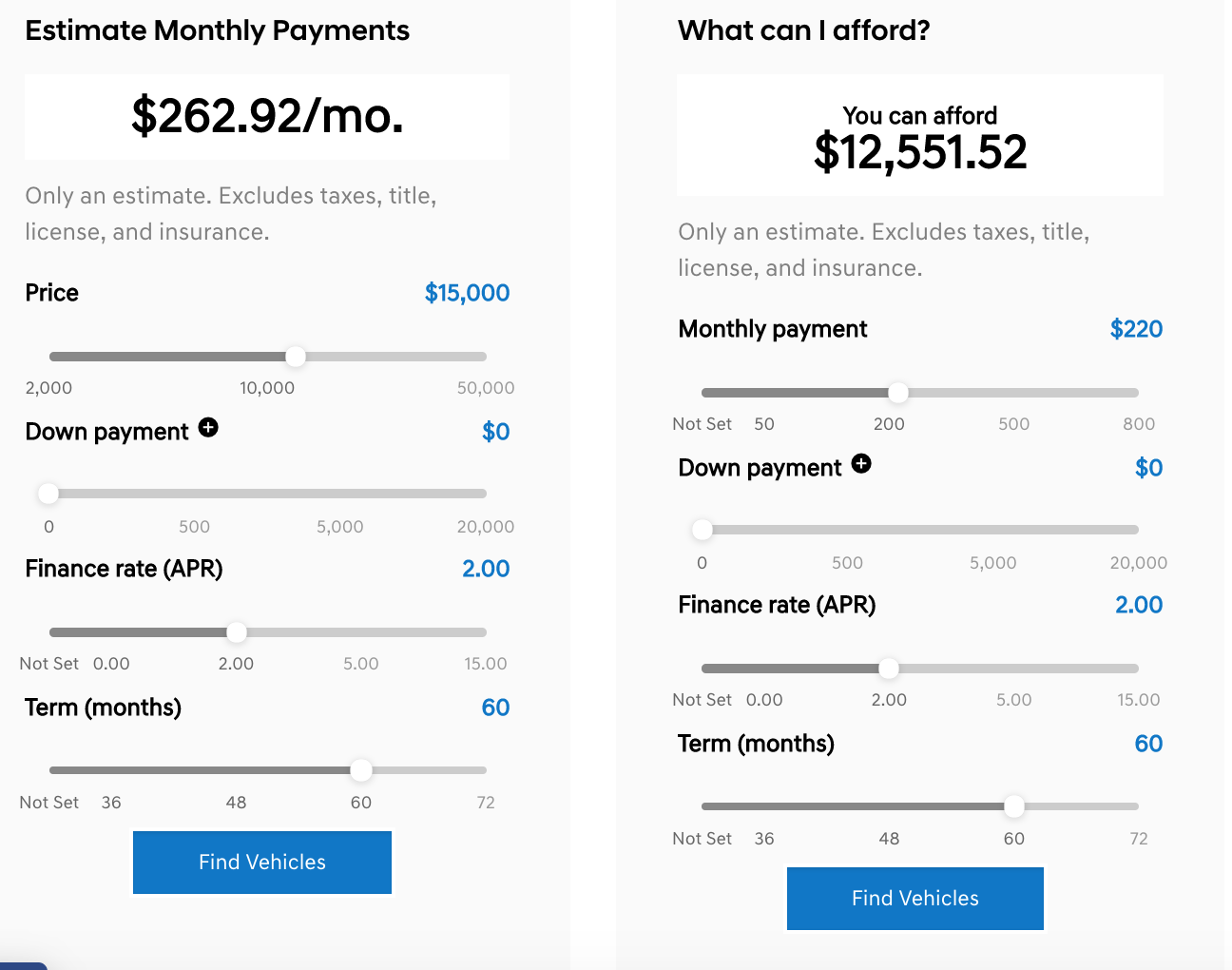Click Find Vehicles under What can I afford
1232x970 pixels.
(914, 899)
